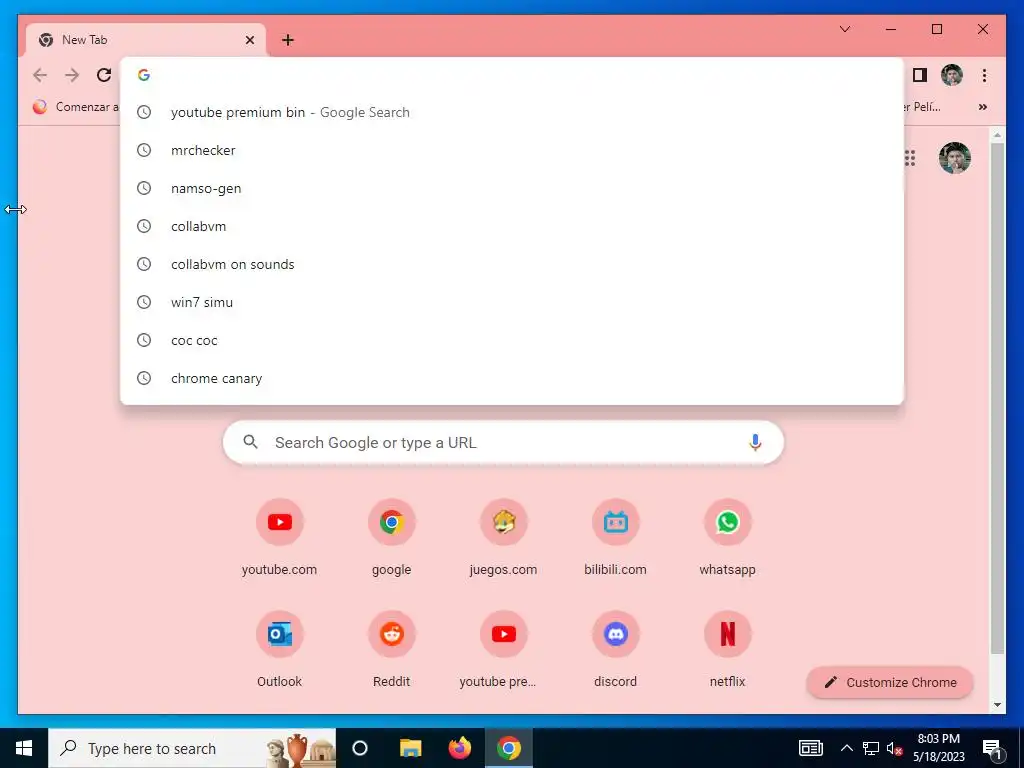Image resolution: width=1024 pixels, height=768 pixels.
Task: Click the page vertical scrollbar
Action: (x=997, y=398)
